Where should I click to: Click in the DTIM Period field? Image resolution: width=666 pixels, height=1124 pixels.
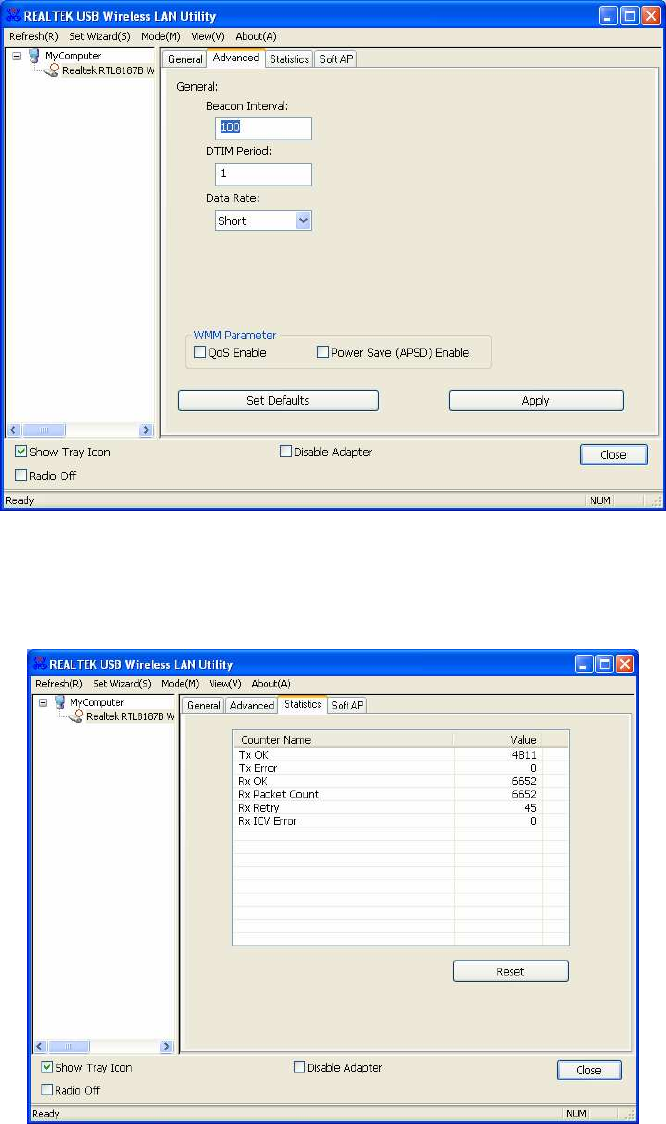(x=263, y=174)
